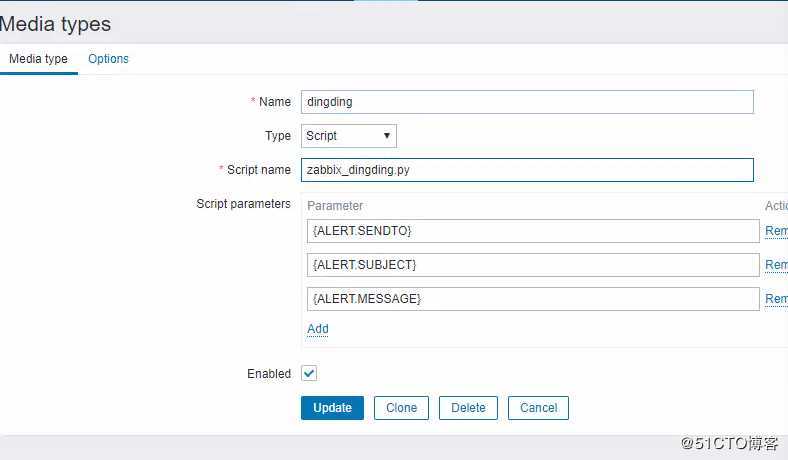Open the Type dropdown showing Script
This screenshot has width=788, height=460.
click(x=348, y=136)
